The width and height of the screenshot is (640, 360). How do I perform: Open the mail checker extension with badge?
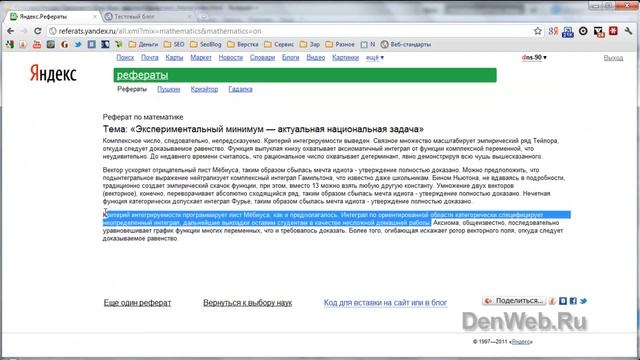(x=599, y=32)
